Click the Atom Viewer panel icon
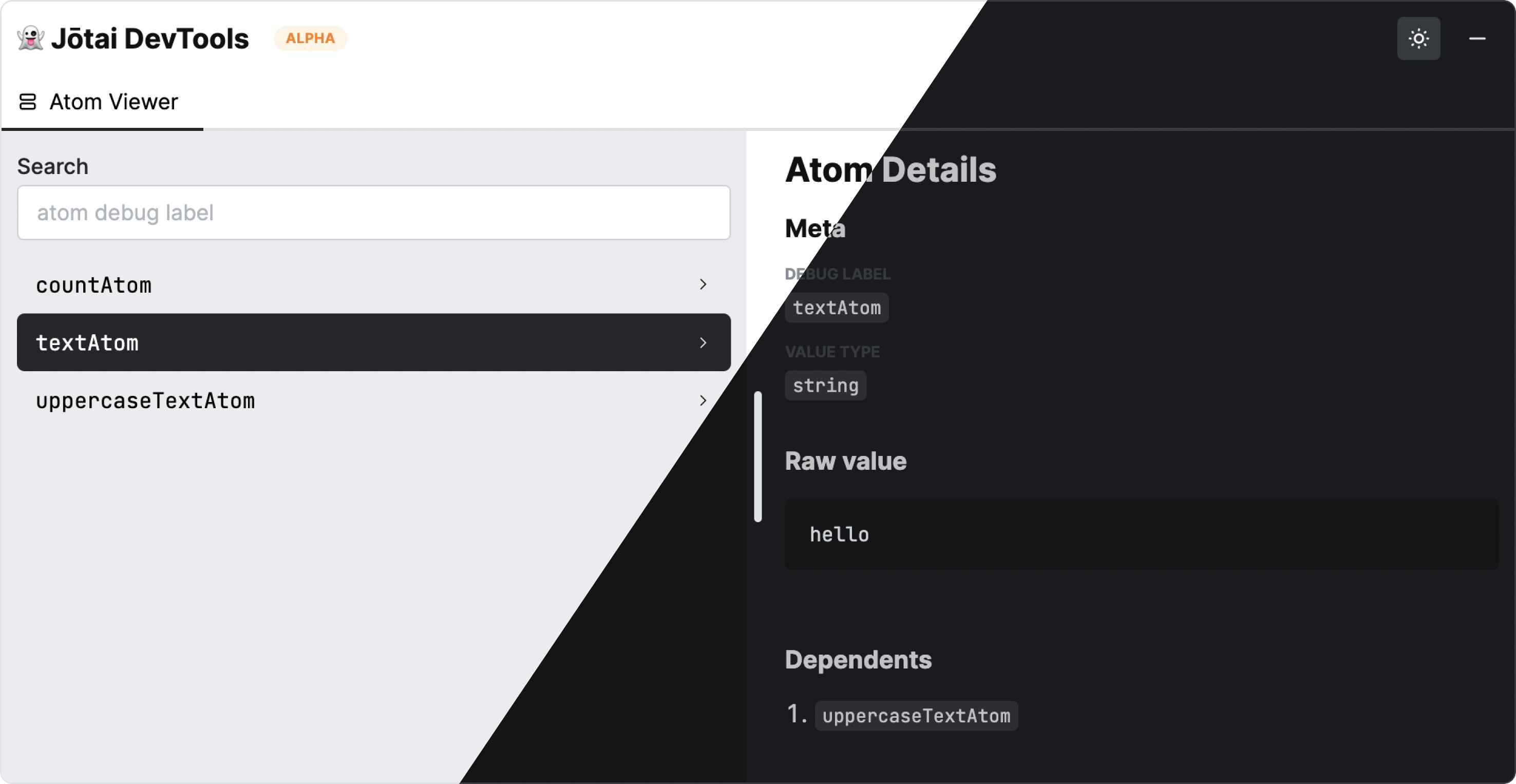The image size is (1516, 784). pos(28,101)
